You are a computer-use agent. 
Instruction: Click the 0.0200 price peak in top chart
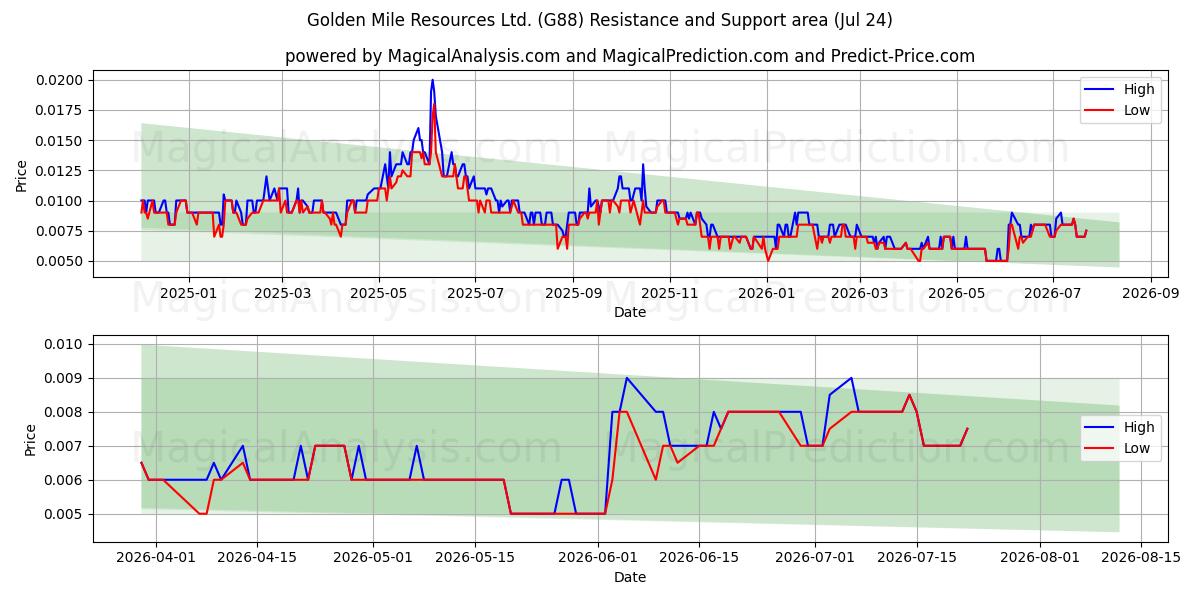pos(432,80)
